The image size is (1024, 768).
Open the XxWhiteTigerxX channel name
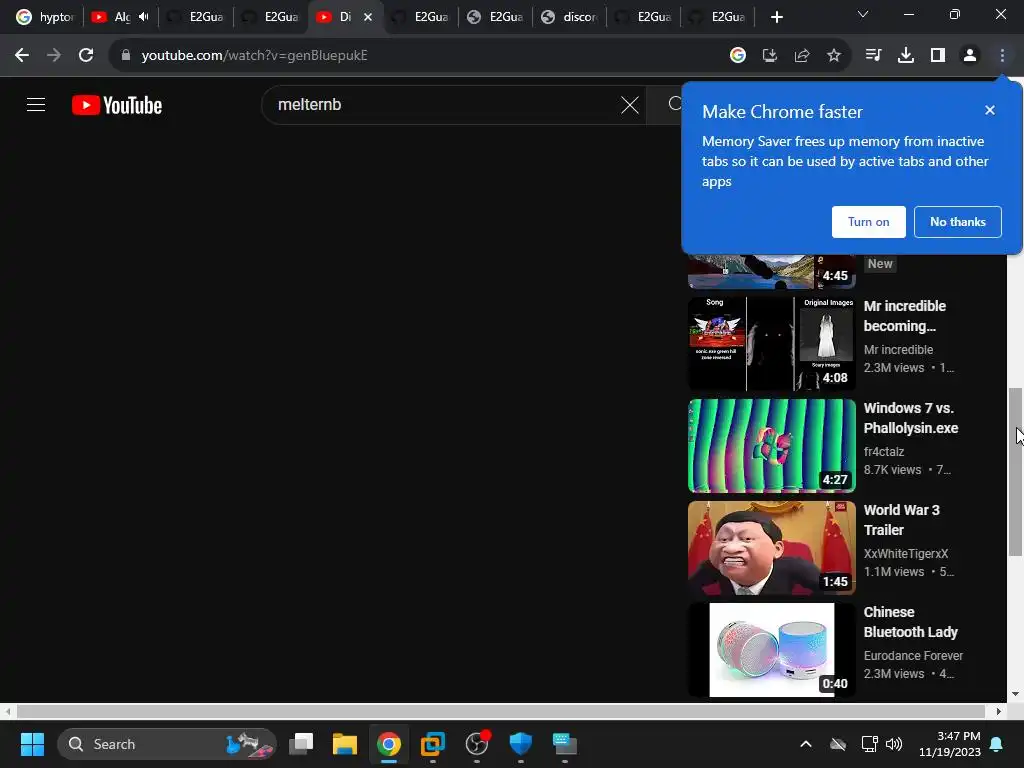[x=905, y=553]
